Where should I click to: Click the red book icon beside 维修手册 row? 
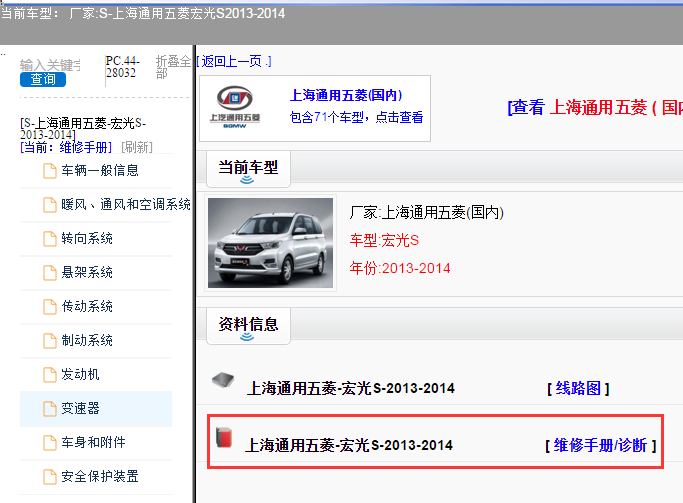(x=224, y=438)
